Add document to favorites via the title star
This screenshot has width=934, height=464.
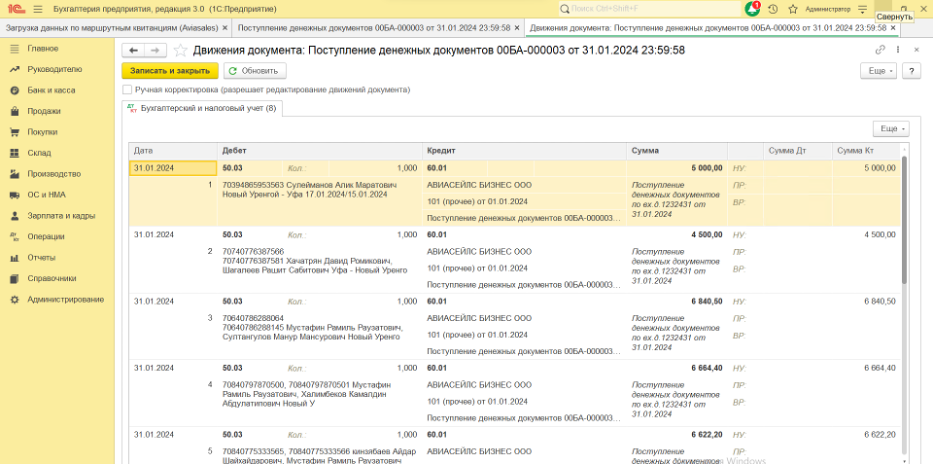[x=180, y=51]
